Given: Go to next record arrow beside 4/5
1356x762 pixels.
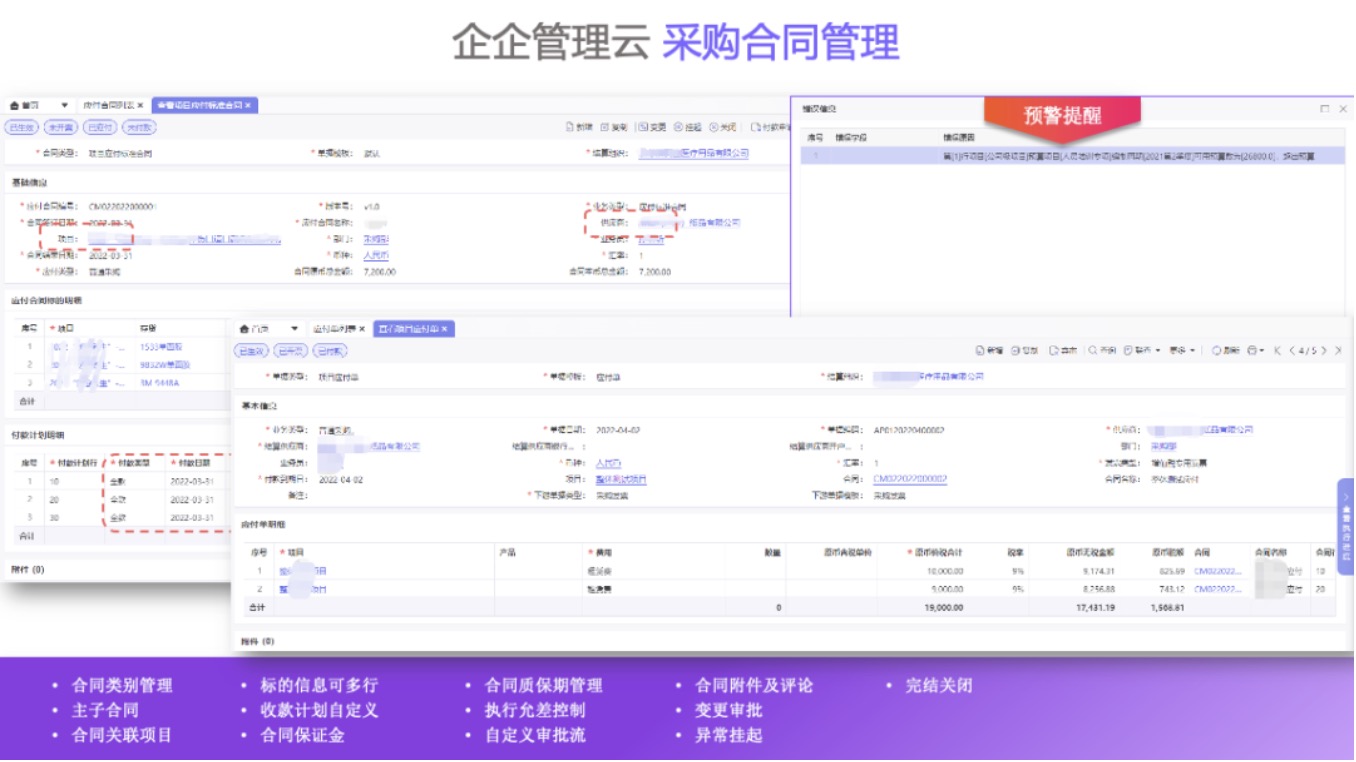Looking at the screenshot, I should (1324, 351).
